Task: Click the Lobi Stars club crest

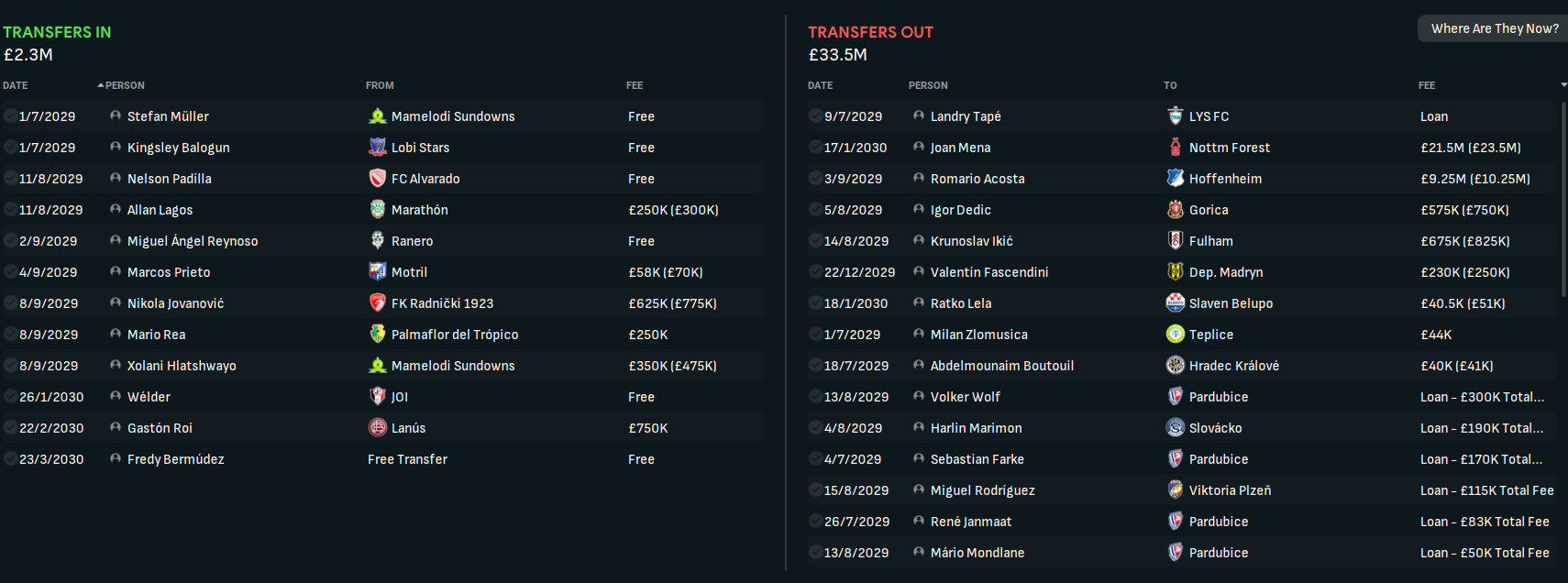Action: click(x=377, y=148)
